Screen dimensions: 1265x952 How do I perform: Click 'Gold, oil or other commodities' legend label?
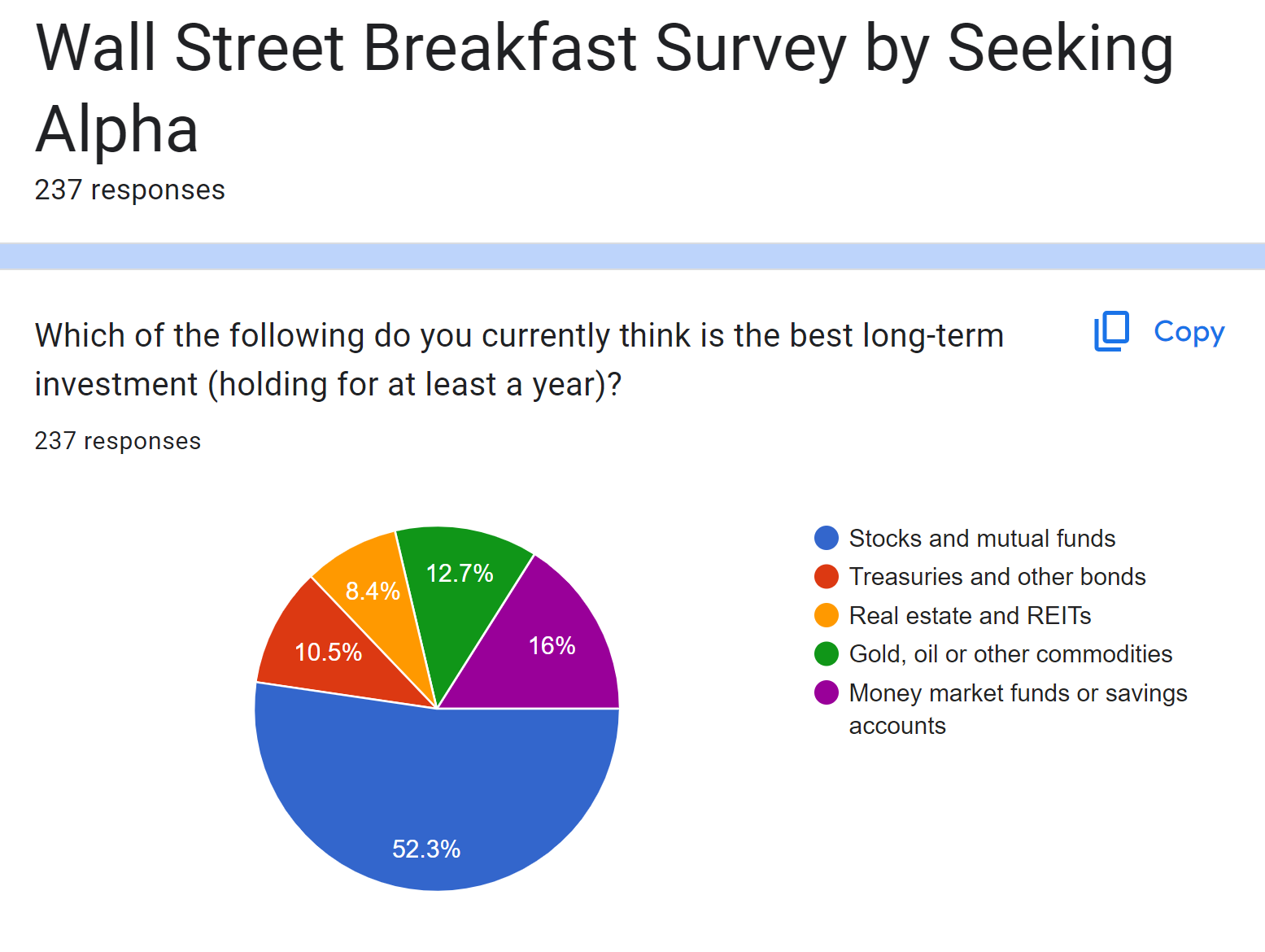[x=1010, y=653]
